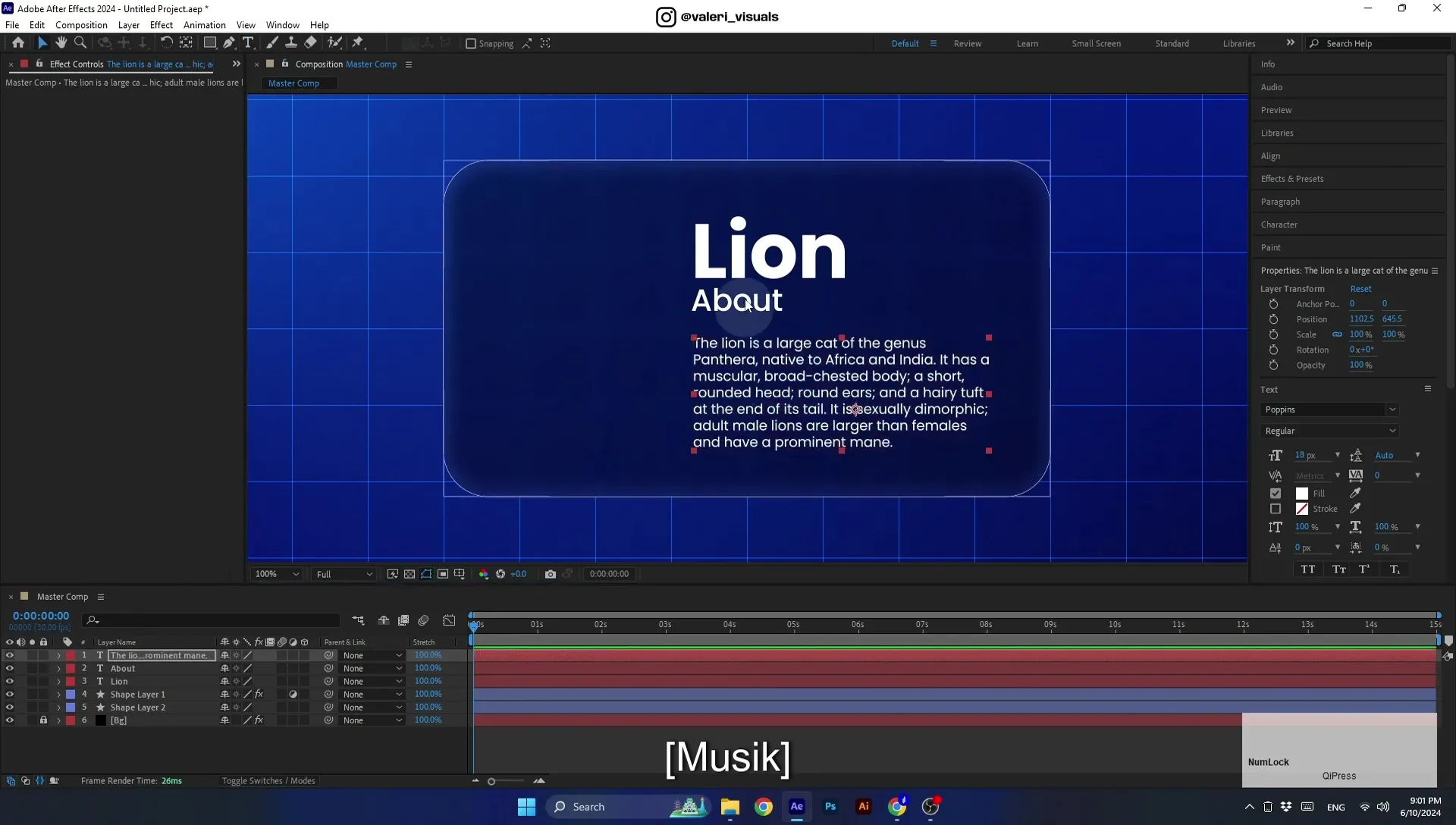Toggle the Stroke checkbox

coord(1276,509)
